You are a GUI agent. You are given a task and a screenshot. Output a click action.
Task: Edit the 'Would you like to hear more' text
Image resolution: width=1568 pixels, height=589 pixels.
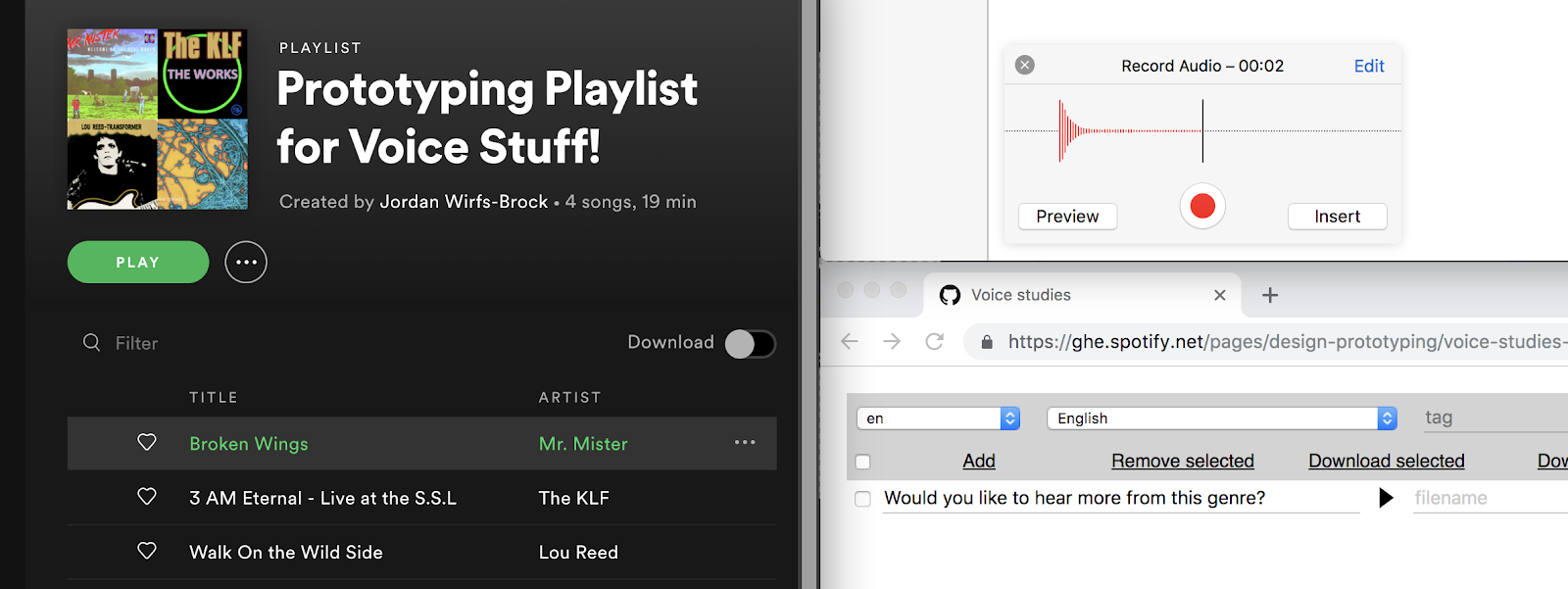1120,498
